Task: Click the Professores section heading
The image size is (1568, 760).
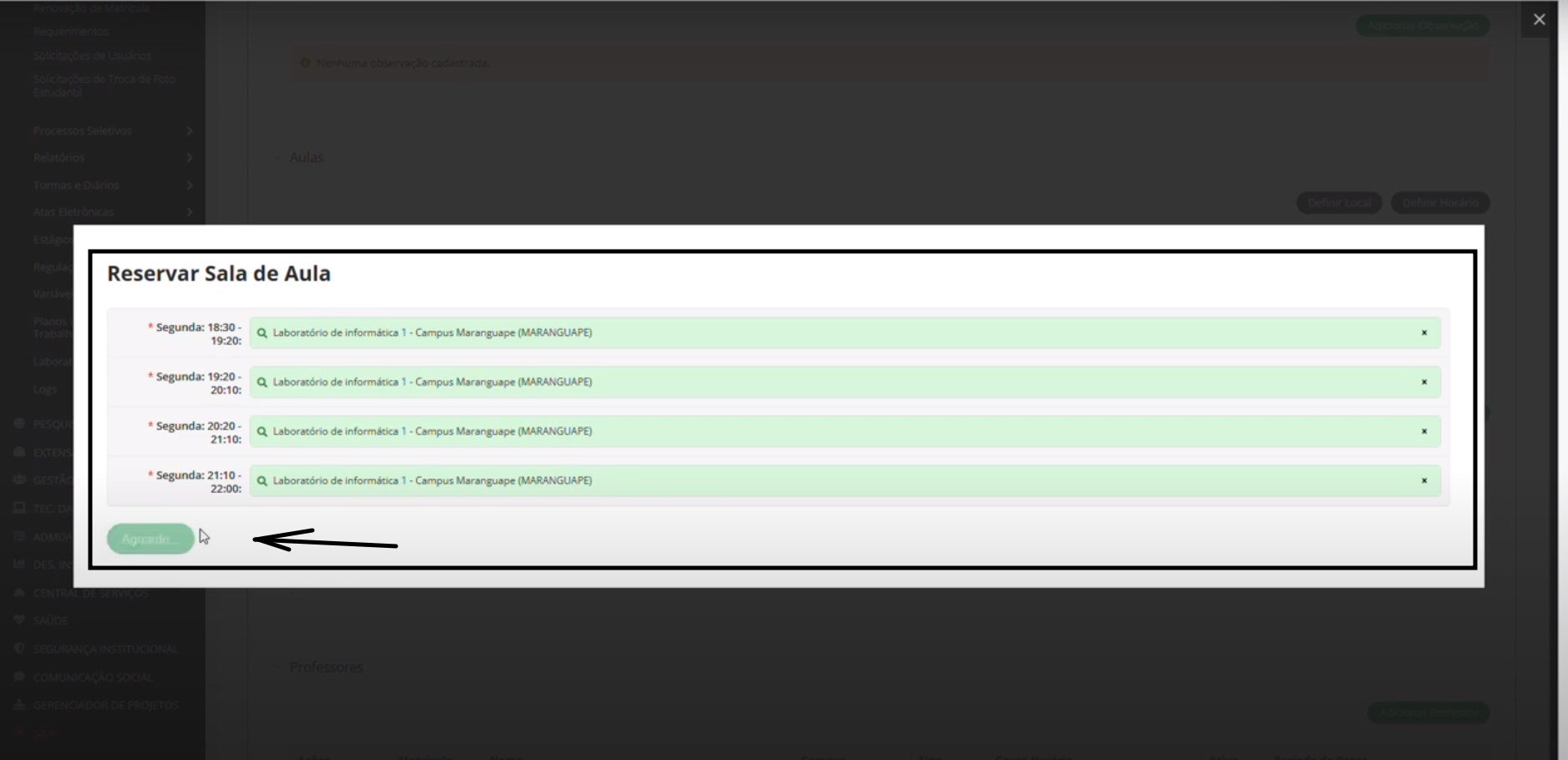Action: tap(327, 667)
